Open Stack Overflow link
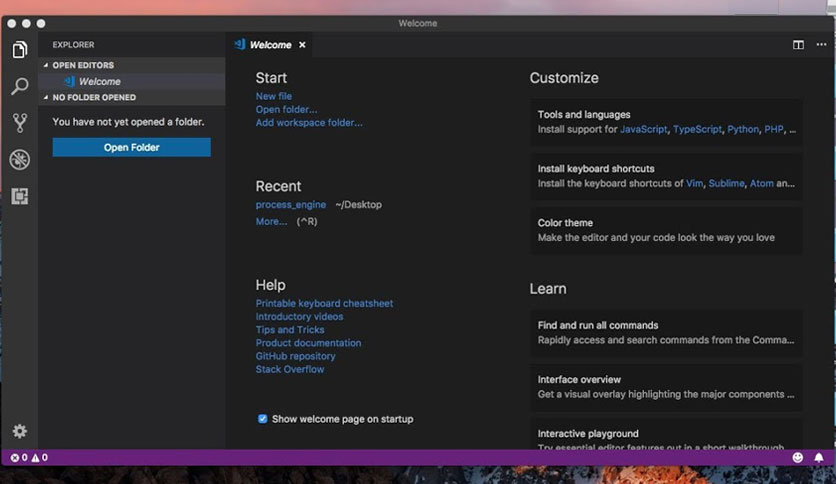 (x=290, y=369)
